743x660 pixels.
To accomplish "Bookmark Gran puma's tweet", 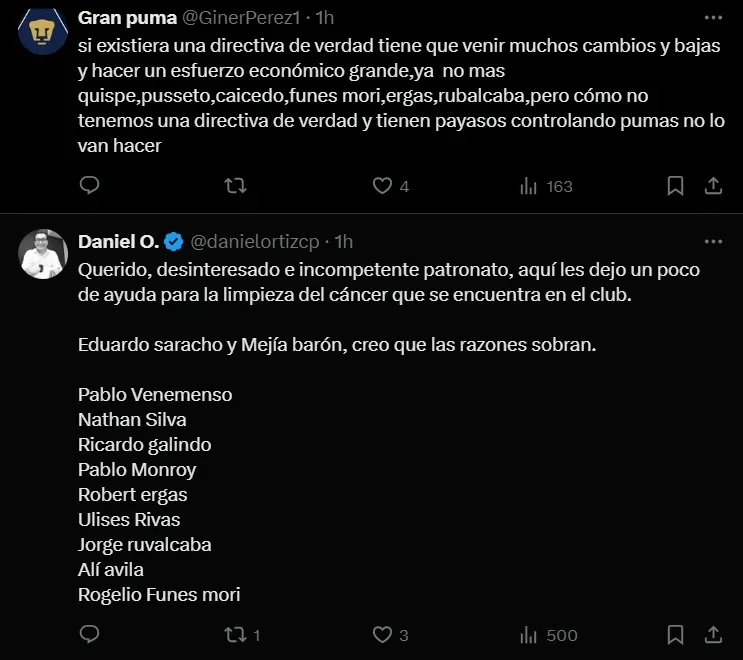I will click(x=675, y=186).
